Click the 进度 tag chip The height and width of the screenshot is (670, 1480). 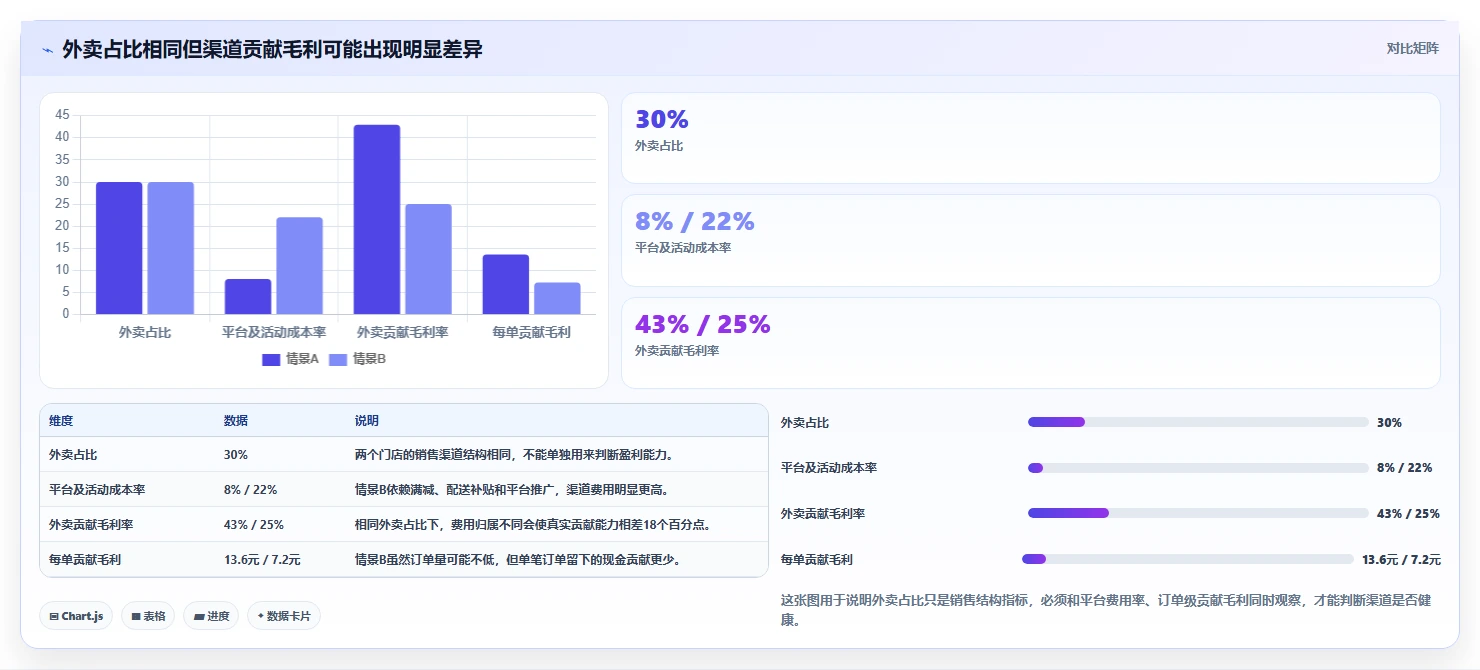pos(211,616)
